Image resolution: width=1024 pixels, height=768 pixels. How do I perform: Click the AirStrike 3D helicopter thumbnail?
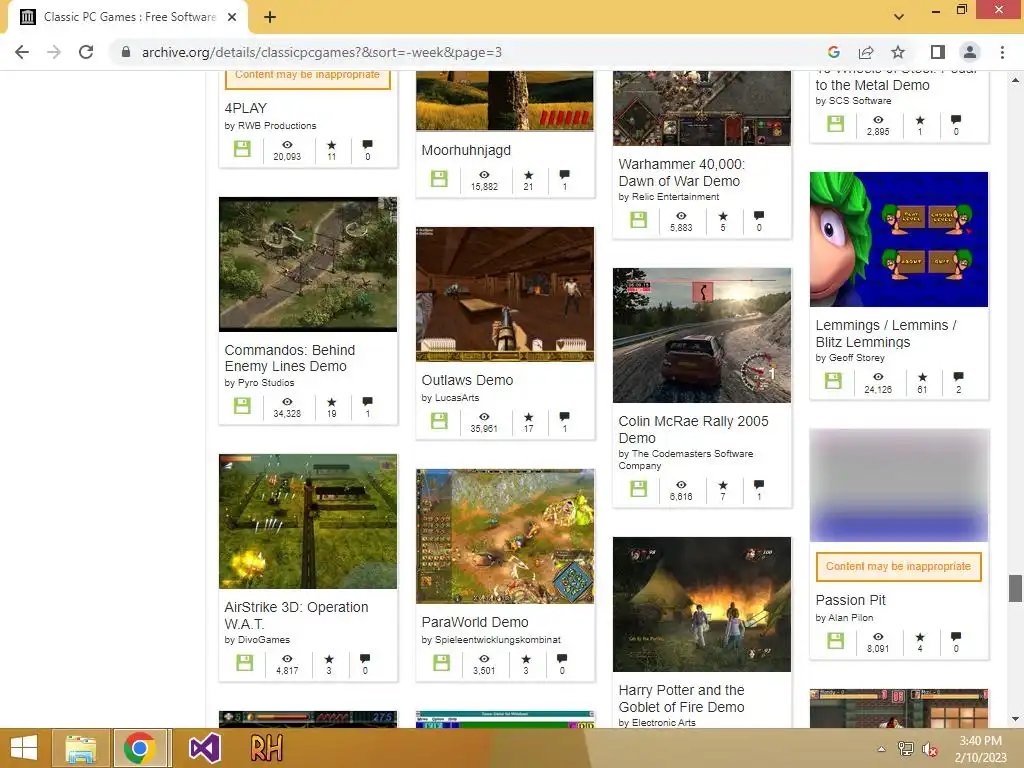tap(308, 521)
